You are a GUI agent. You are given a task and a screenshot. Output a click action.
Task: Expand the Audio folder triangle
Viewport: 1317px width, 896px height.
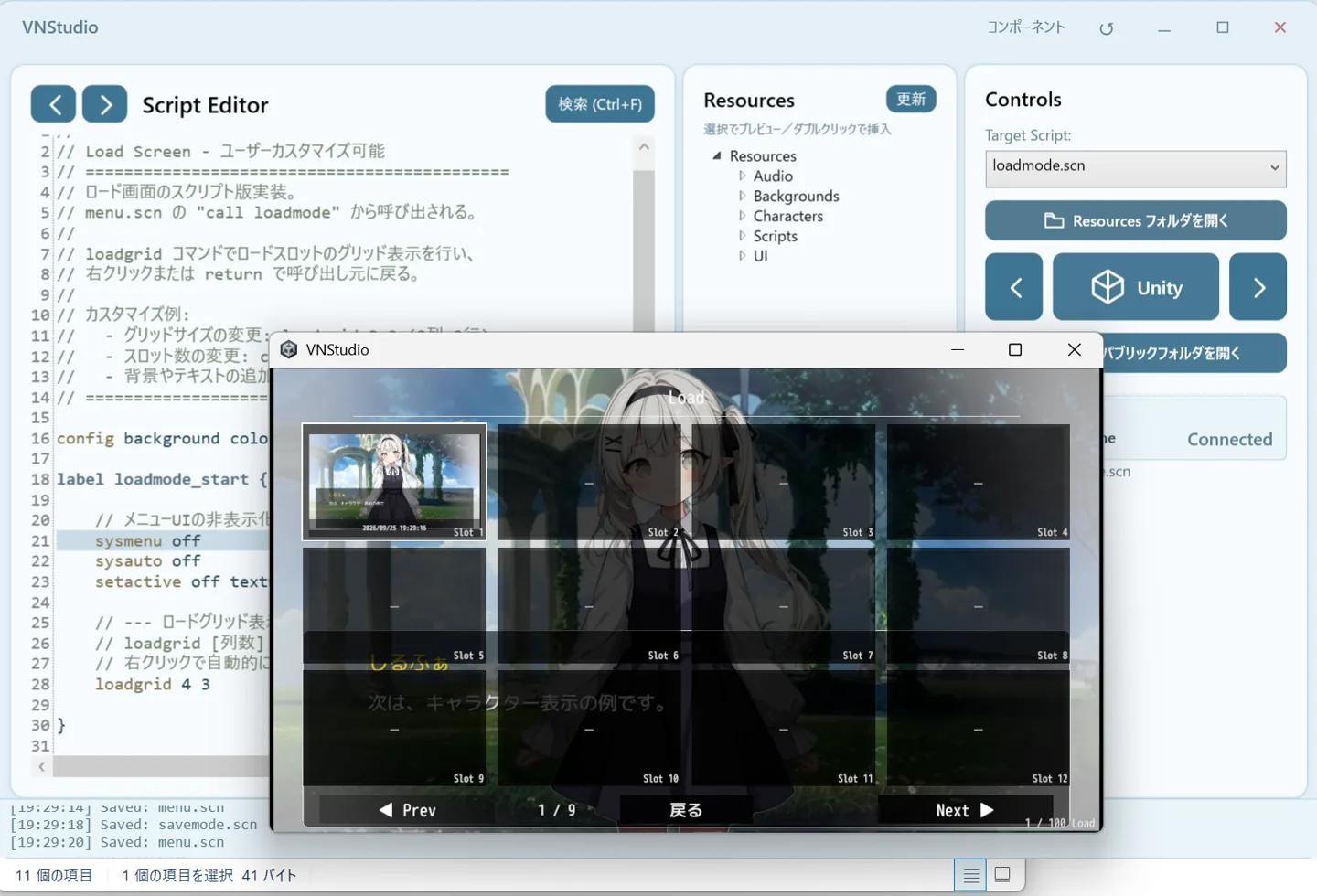(x=742, y=176)
